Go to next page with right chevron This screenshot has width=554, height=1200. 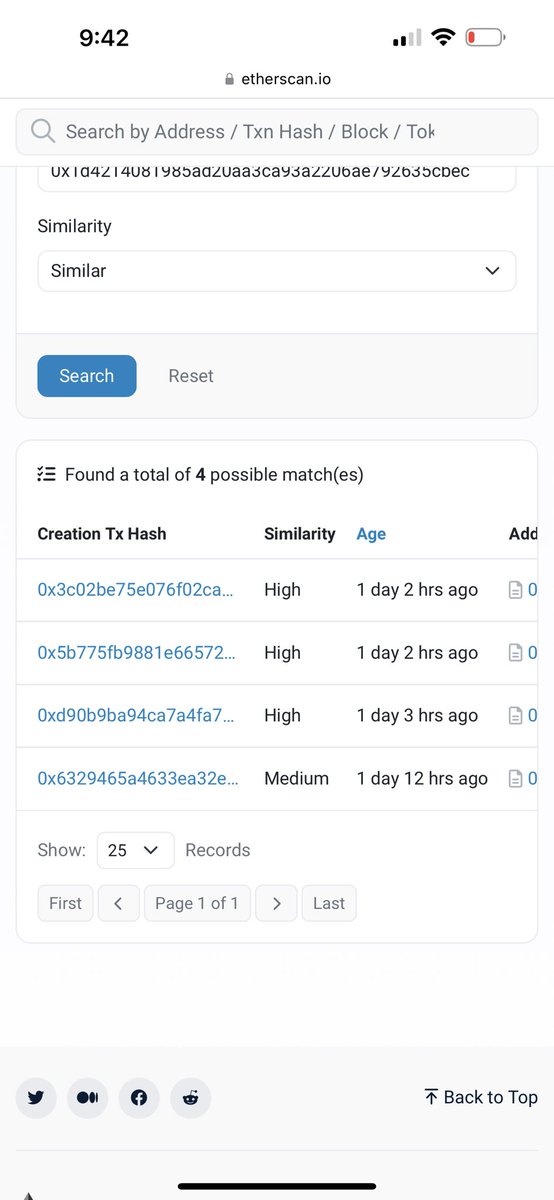point(277,903)
